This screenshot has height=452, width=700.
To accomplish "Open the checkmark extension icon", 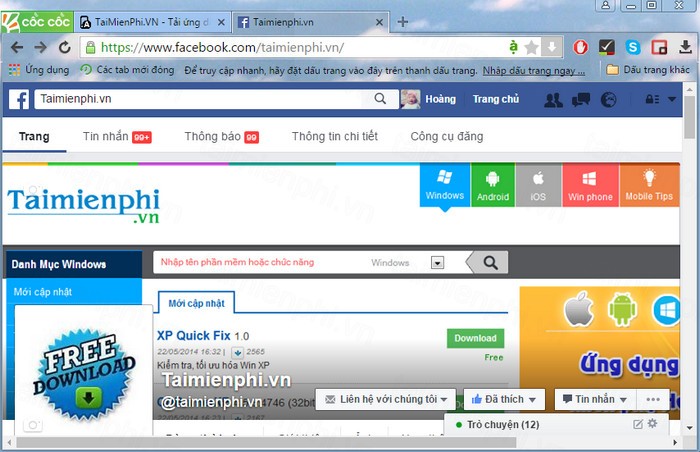I will (607, 47).
